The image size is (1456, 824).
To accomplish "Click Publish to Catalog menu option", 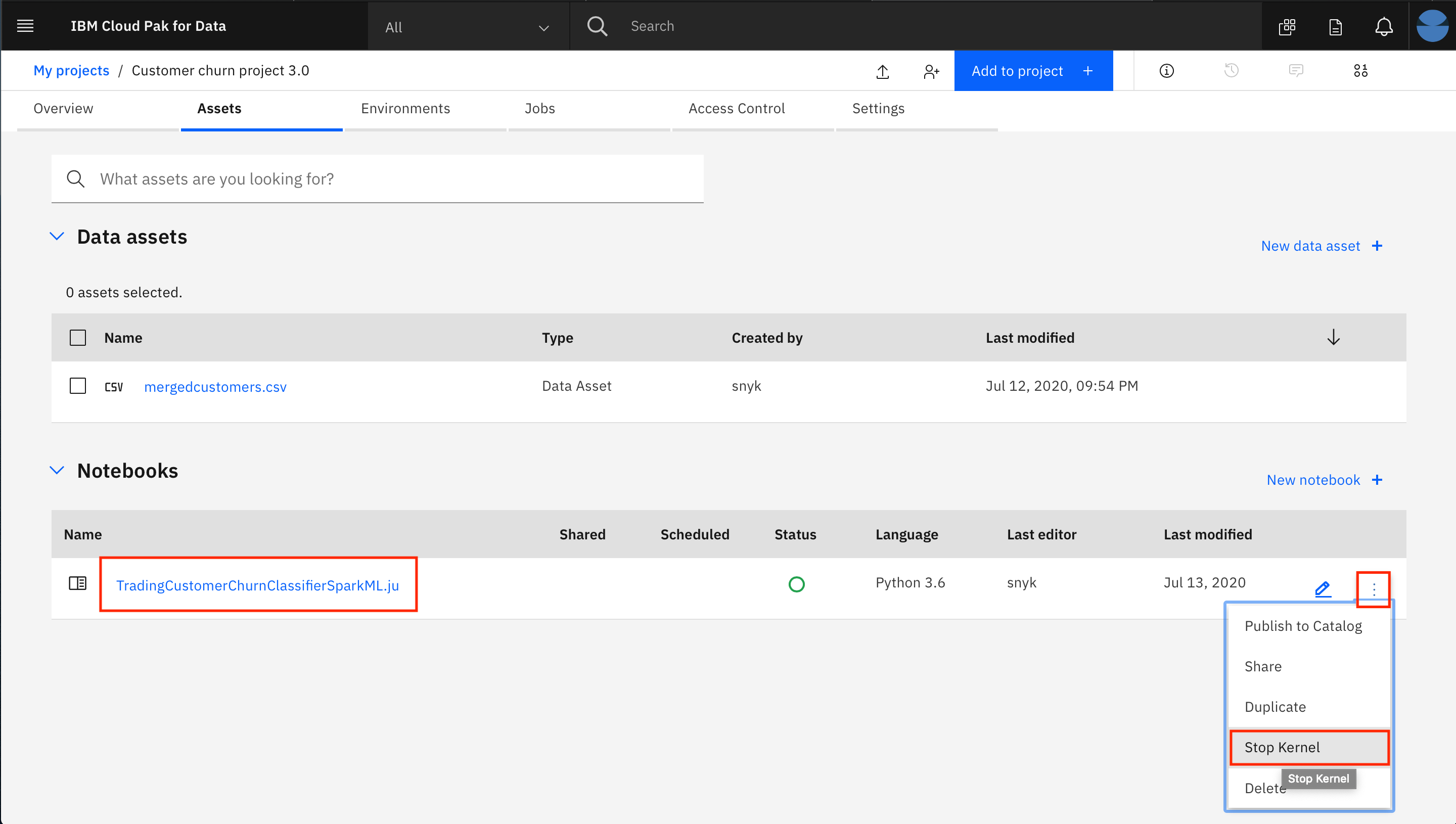I will tap(1303, 626).
